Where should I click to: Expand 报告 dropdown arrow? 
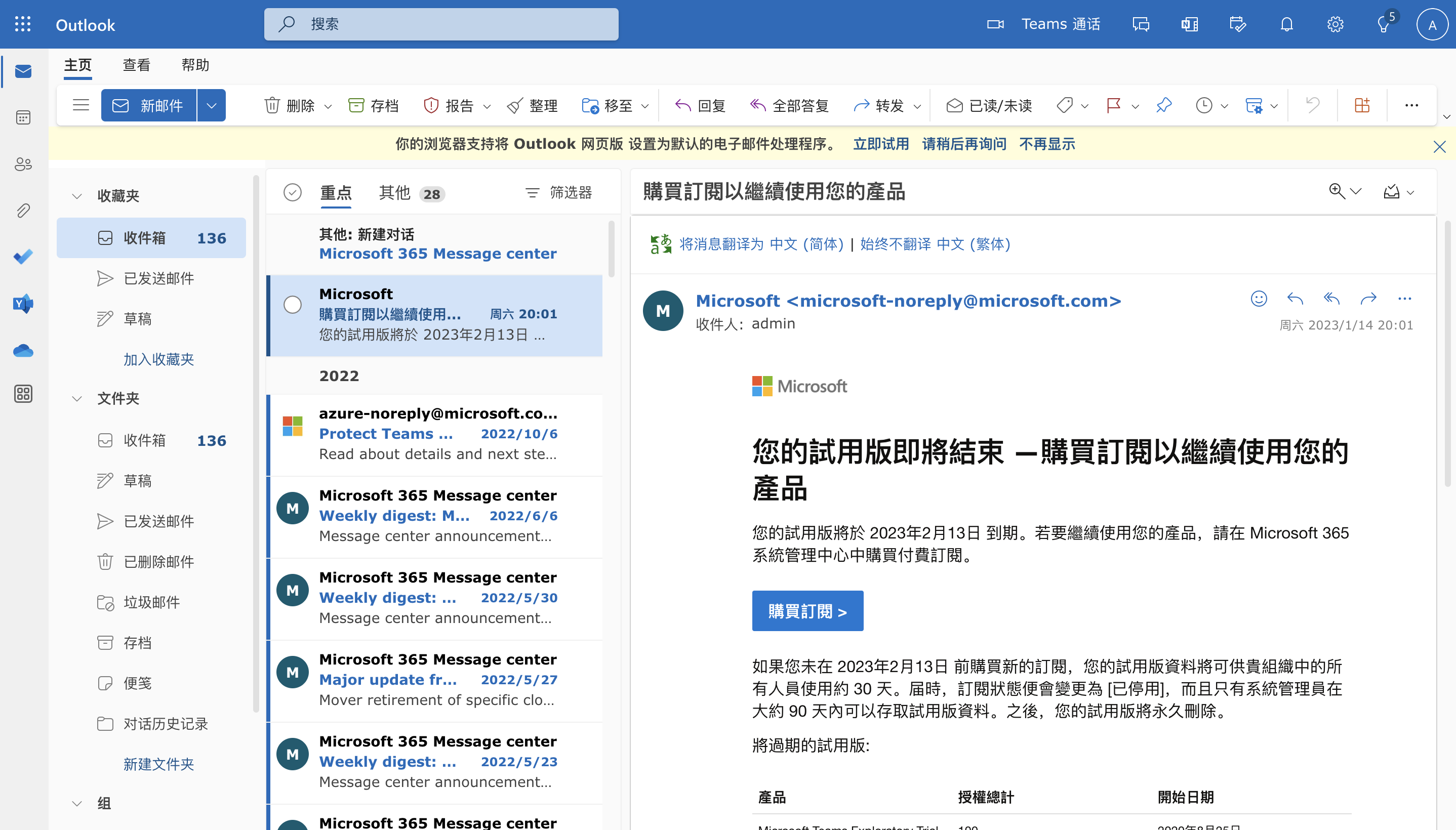[487, 106]
